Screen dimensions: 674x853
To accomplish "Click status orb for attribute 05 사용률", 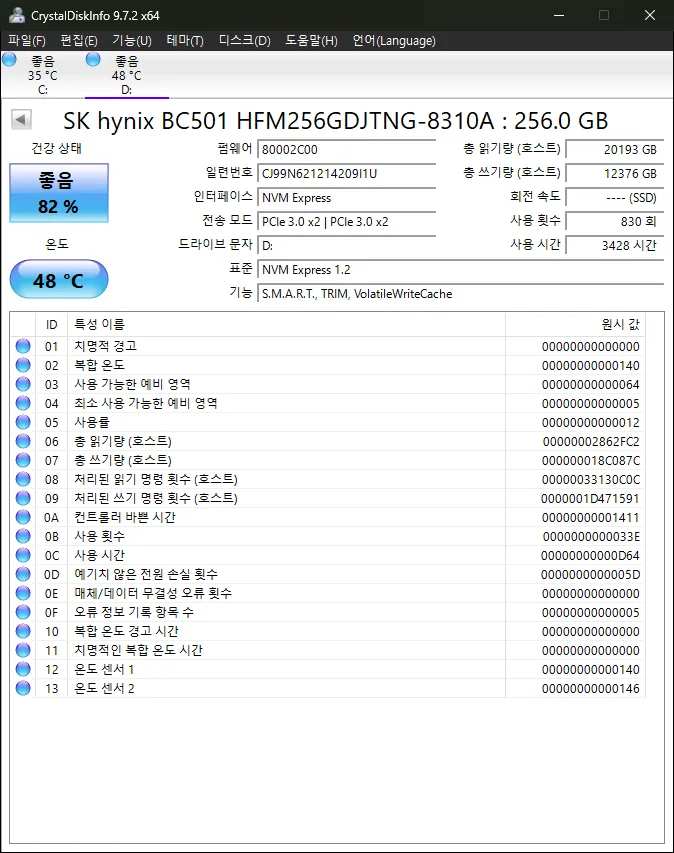I will pyautogui.click(x=23, y=422).
